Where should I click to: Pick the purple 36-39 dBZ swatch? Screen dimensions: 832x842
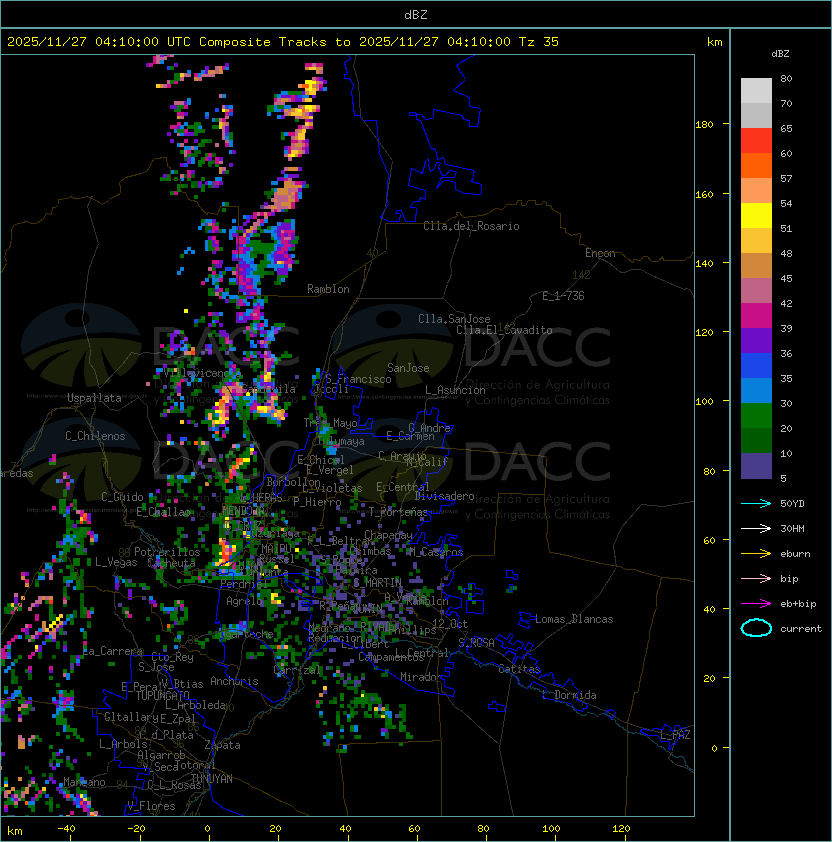pos(756,341)
